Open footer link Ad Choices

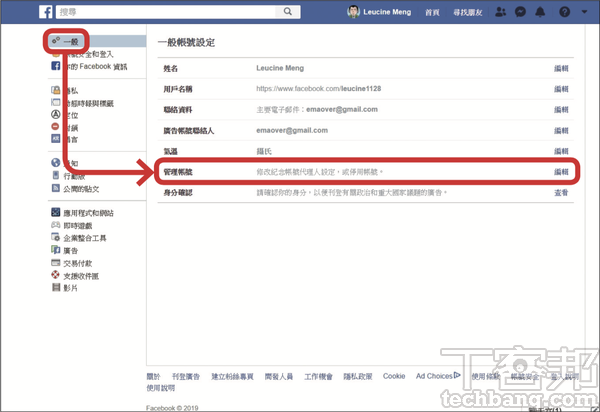(x=438, y=376)
